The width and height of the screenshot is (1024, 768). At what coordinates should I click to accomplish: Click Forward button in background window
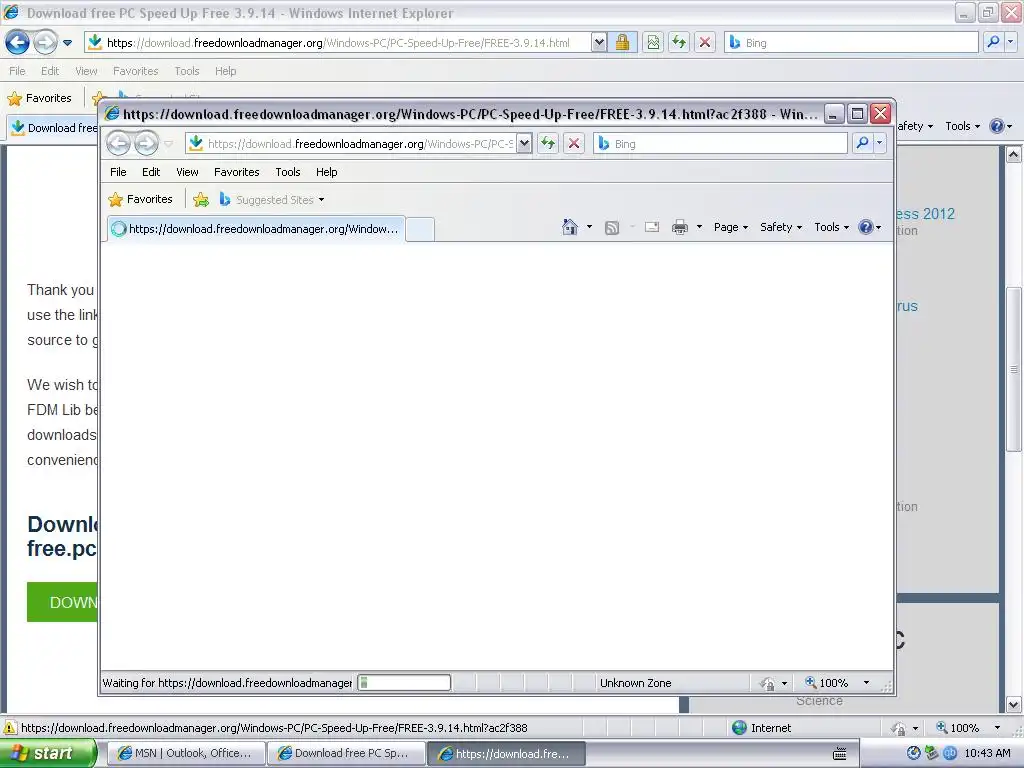tap(45, 42)
